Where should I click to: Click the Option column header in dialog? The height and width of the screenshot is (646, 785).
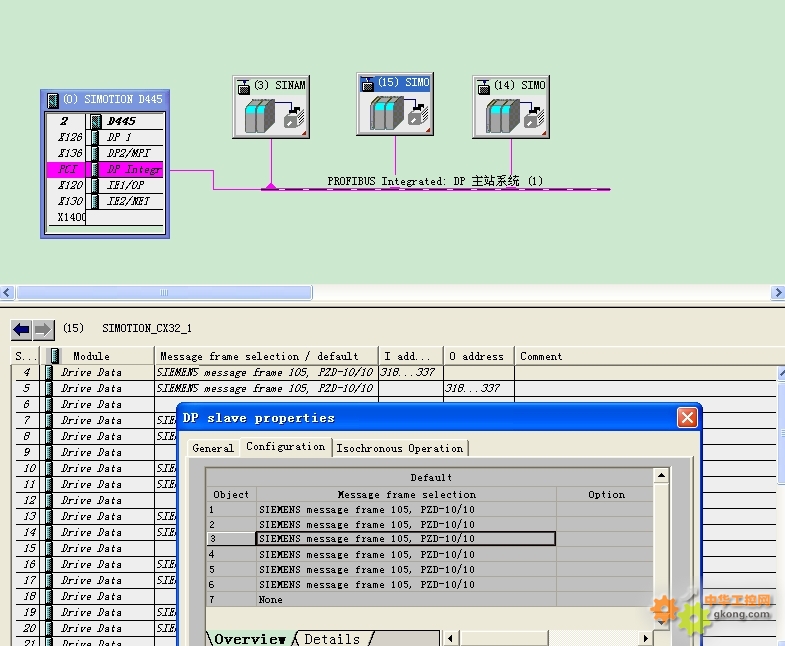click(606, 495)
